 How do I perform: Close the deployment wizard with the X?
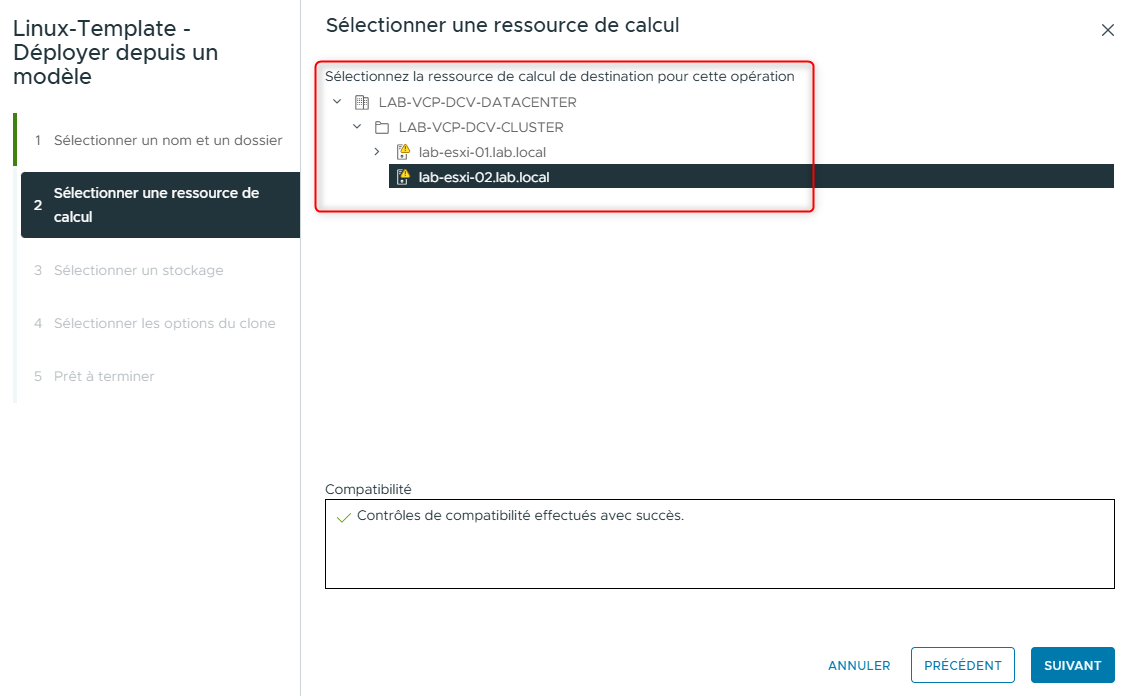(1108, 30)
